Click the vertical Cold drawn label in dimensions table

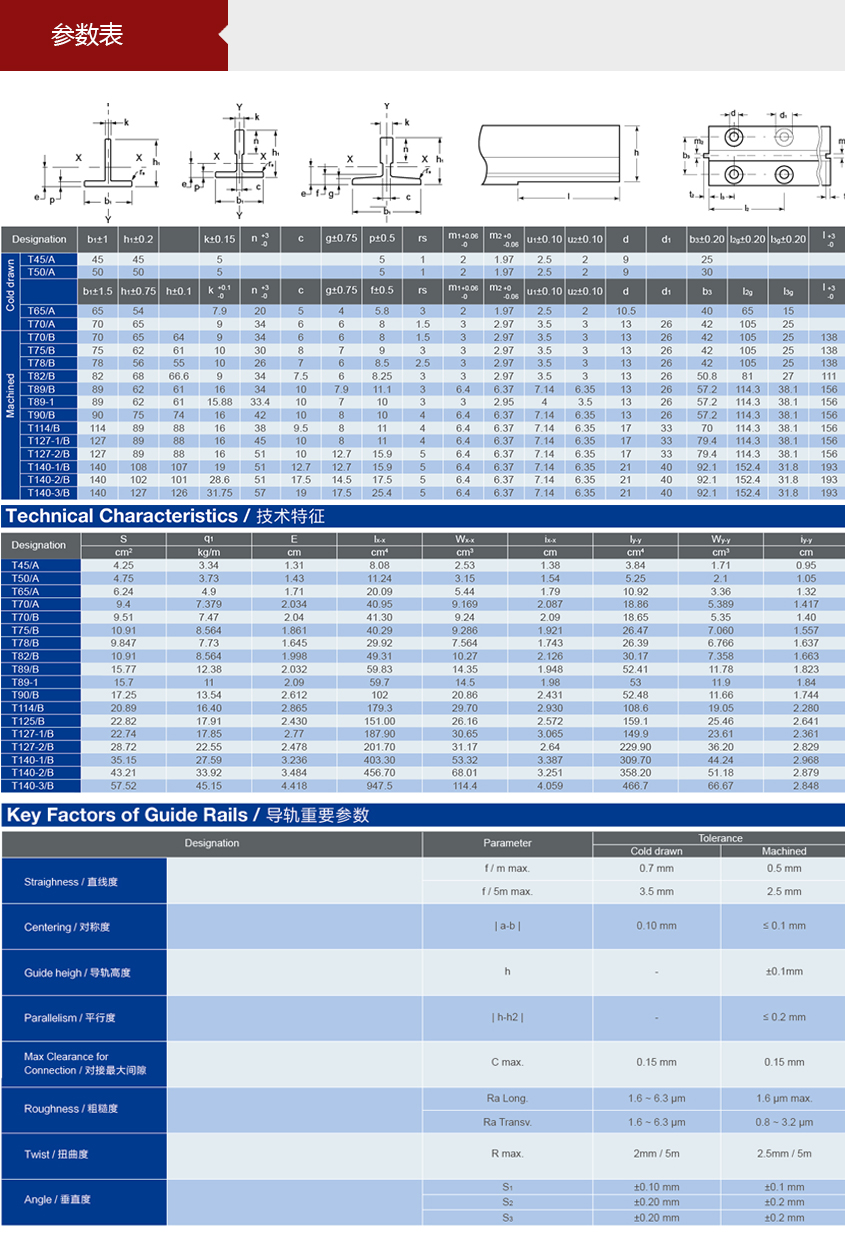10,285
